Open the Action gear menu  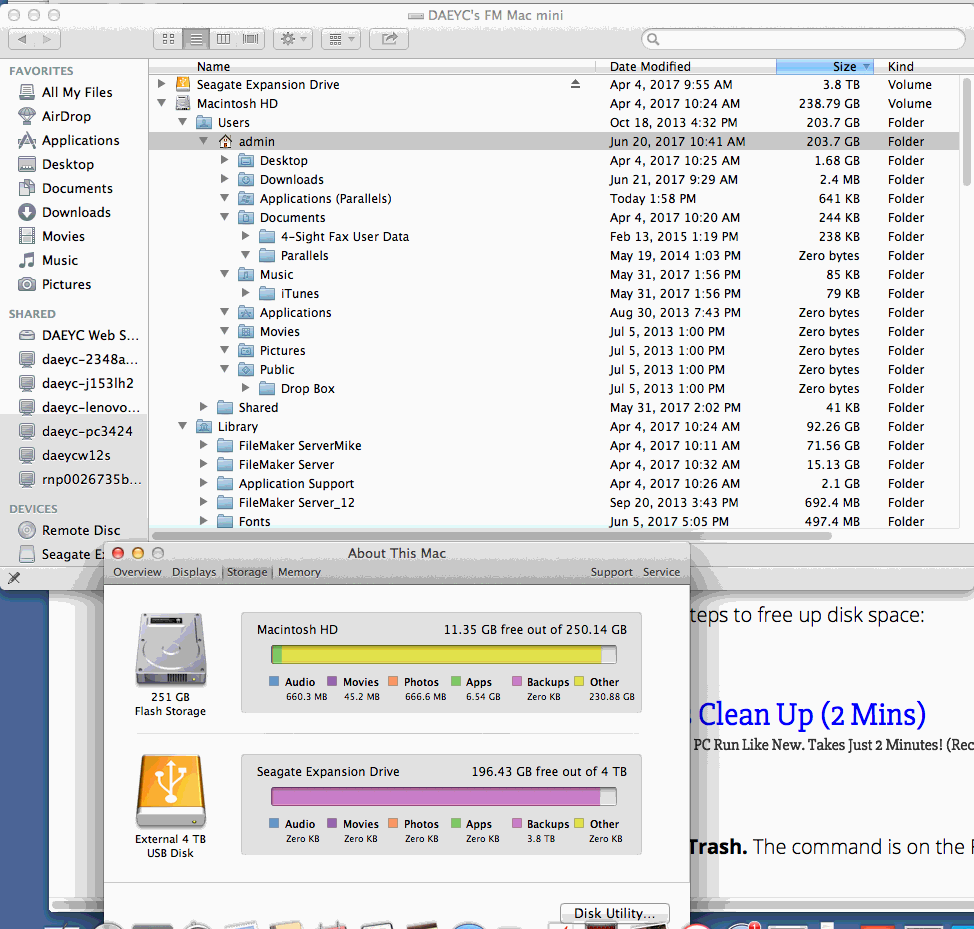coord(293,39)
